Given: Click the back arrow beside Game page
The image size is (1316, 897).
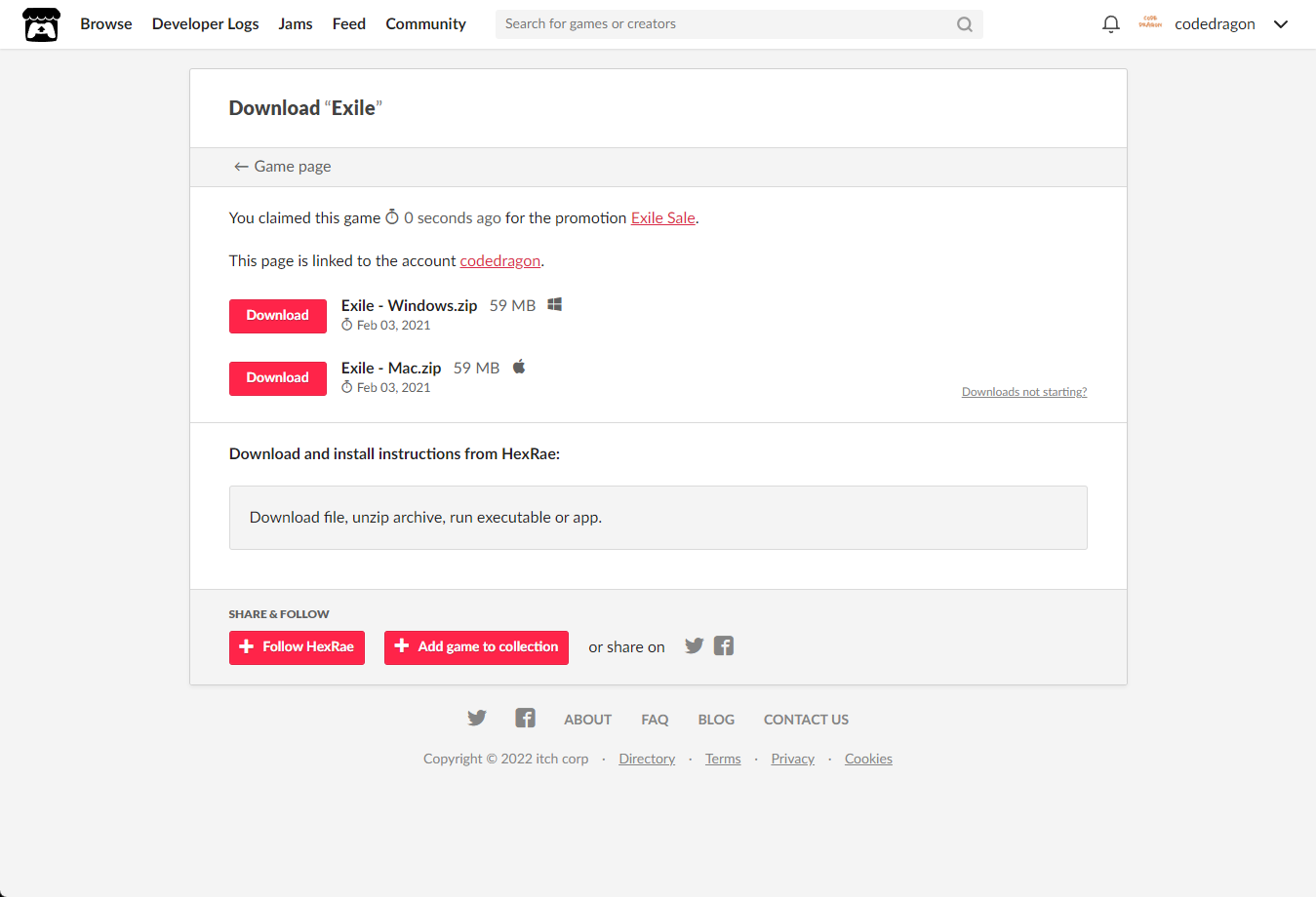Looking at the screenshot, I should [241, 167].
